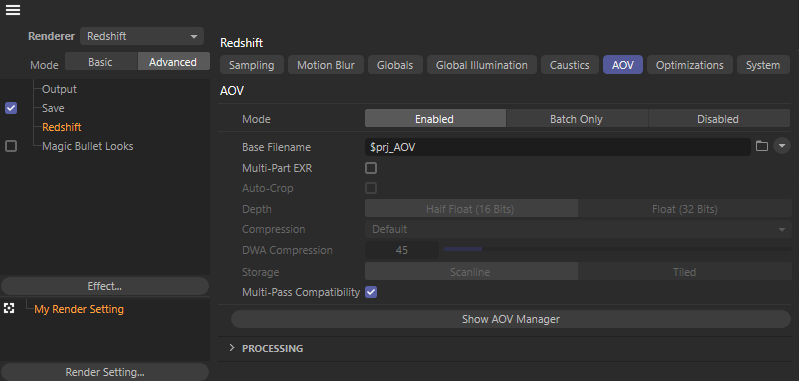Viewport: 799px width, 381px height.
Task: Expand the PROCESSING section
Action: [x=232, y=348]
